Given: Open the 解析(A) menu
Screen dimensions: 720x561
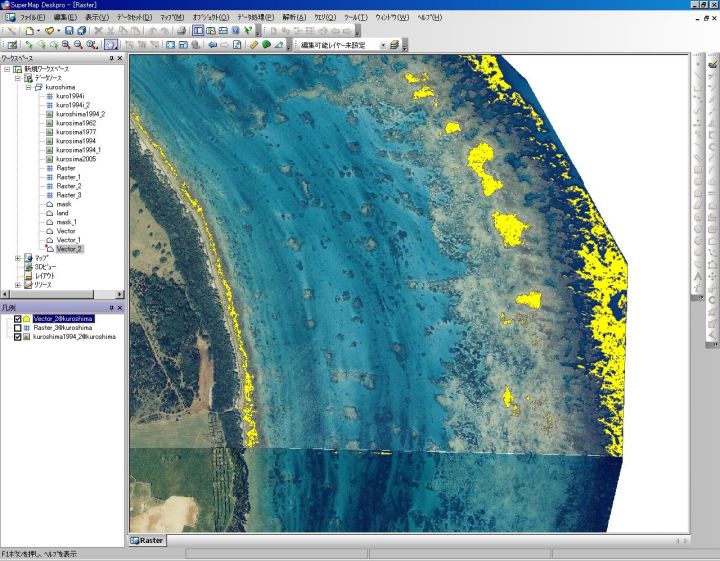Looking at the screenshot, I should click(295, 18).
